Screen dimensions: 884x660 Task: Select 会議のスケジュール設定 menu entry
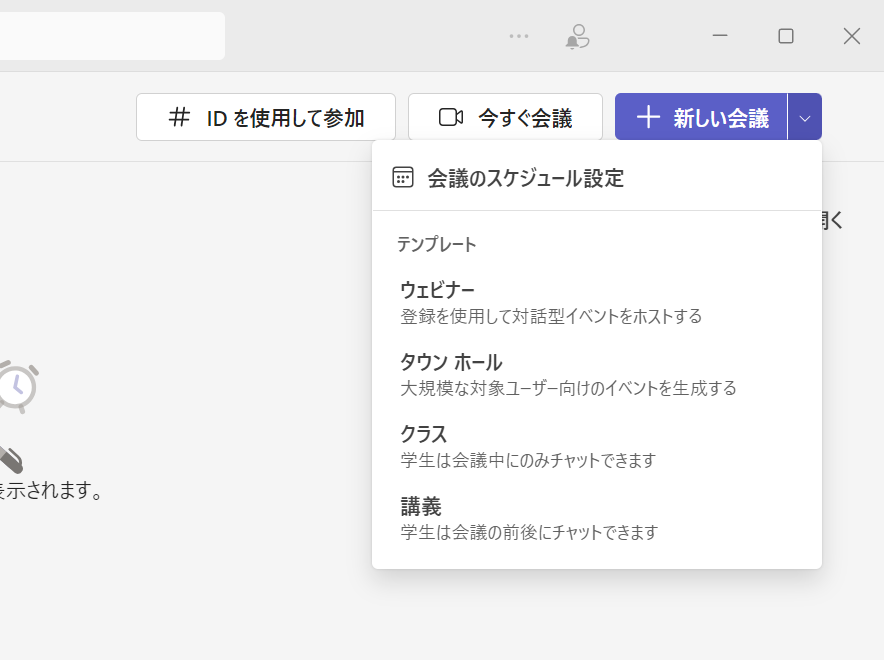(x=596, y=178)
